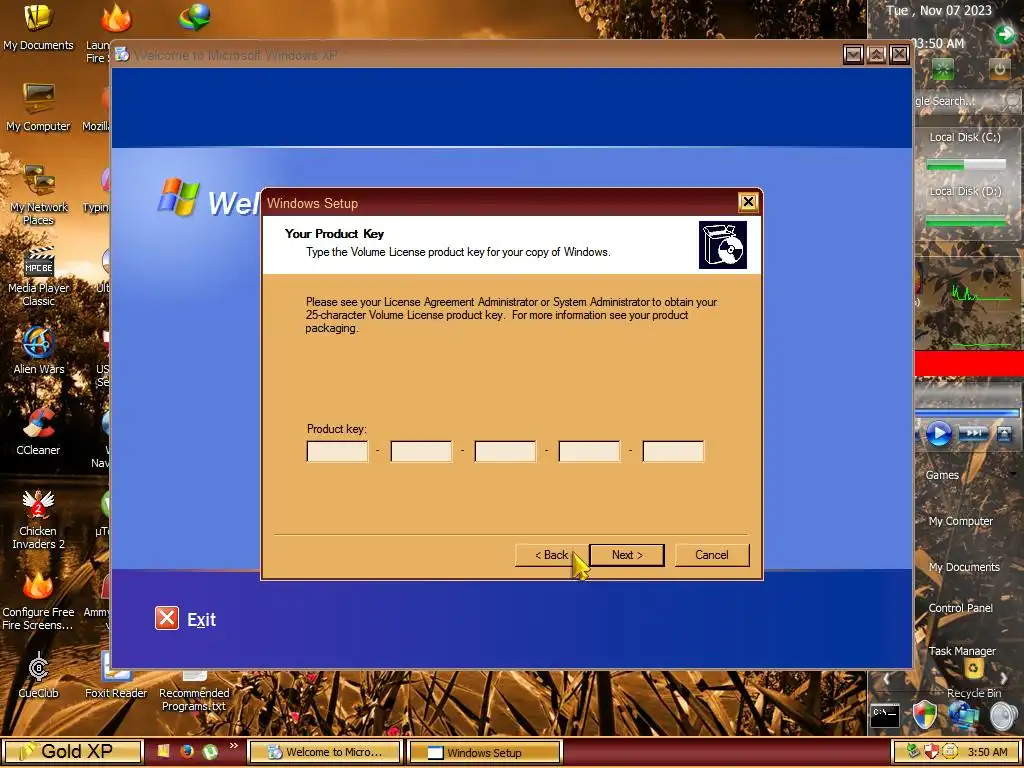The image size is (1024, 768).
Task: Click the fifth product key field
Action: coord(673,451)
